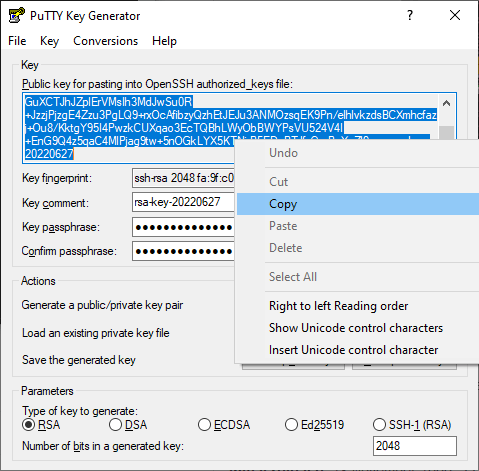Click the 'Type of key to generate' label
This screenshot has width=479, height=471.
80,411
